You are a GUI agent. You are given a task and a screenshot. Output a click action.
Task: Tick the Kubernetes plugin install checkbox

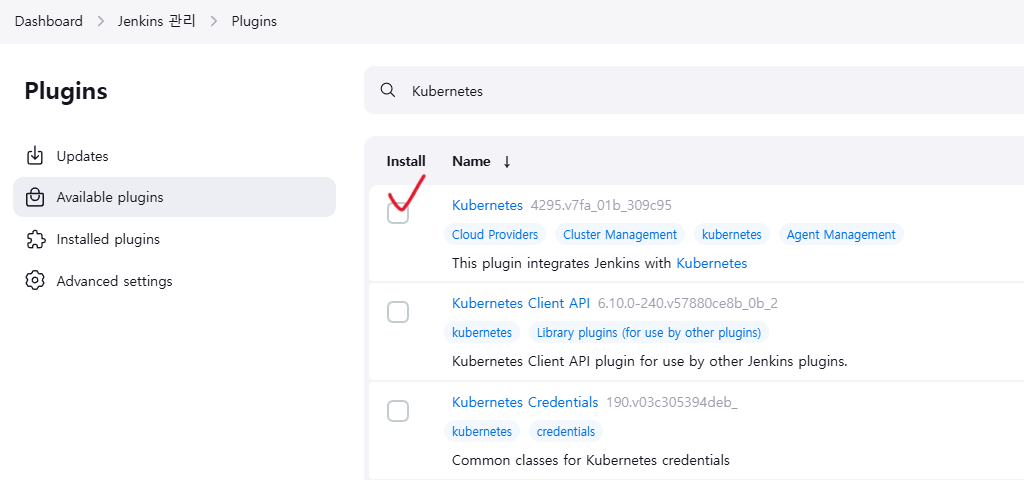[398, 213]
